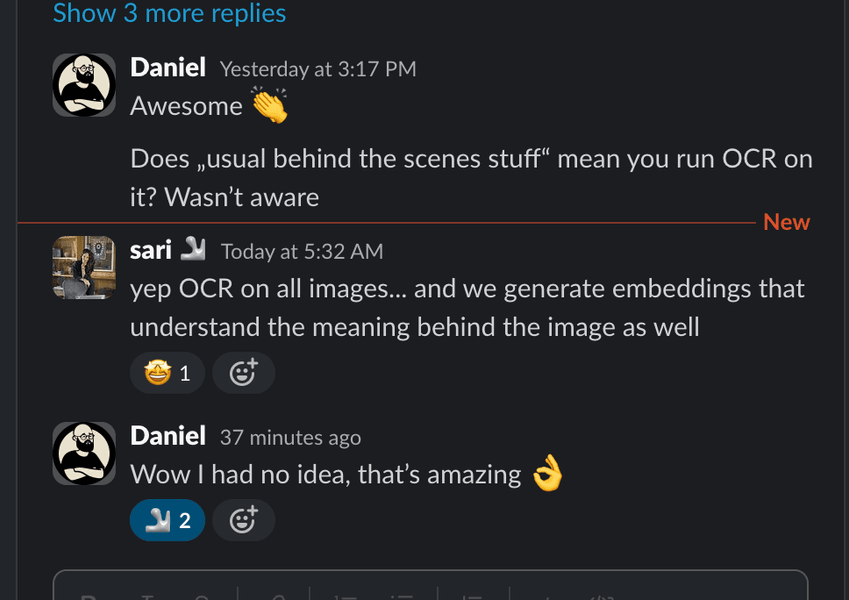The height and width of the screenshot is (600, 849).
Task: Click Daniel's name above the "Awesome" message
Action: 168,68
